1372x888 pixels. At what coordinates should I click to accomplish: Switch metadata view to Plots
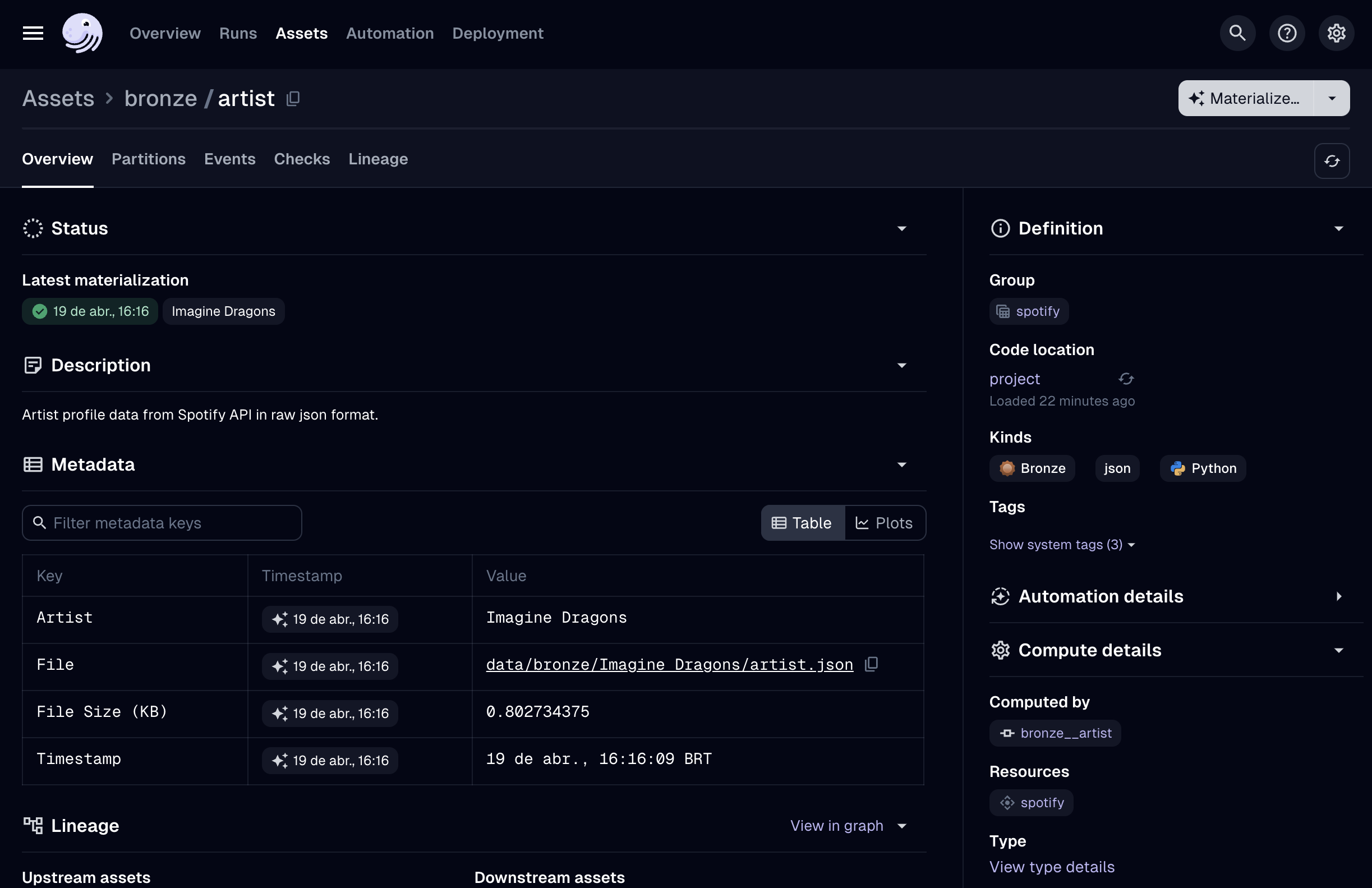885,523
